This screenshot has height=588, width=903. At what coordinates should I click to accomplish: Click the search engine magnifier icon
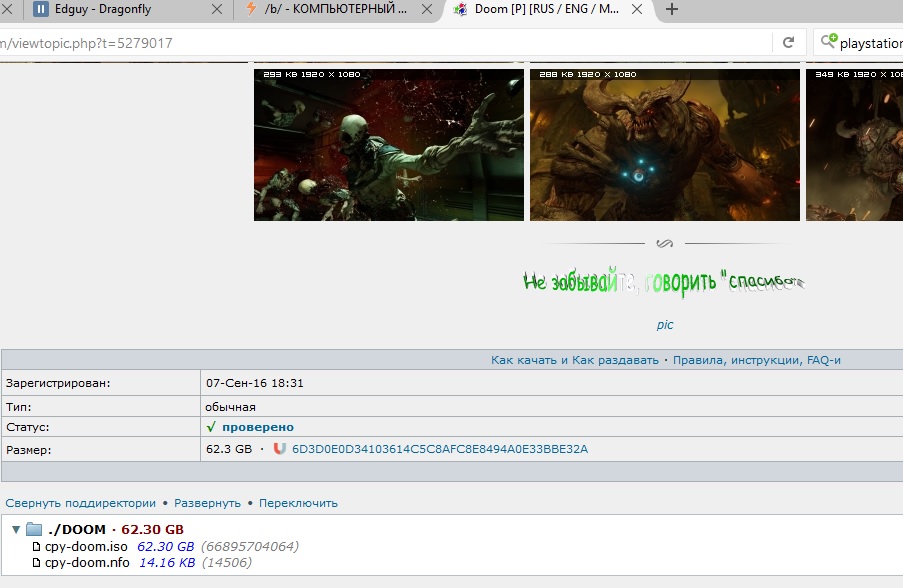pos(829,41)
